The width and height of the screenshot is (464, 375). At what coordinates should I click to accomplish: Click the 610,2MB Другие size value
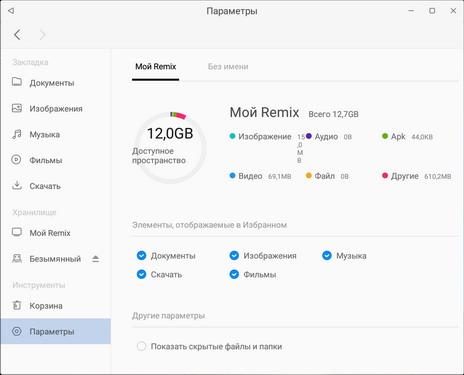tap(438, 176)
